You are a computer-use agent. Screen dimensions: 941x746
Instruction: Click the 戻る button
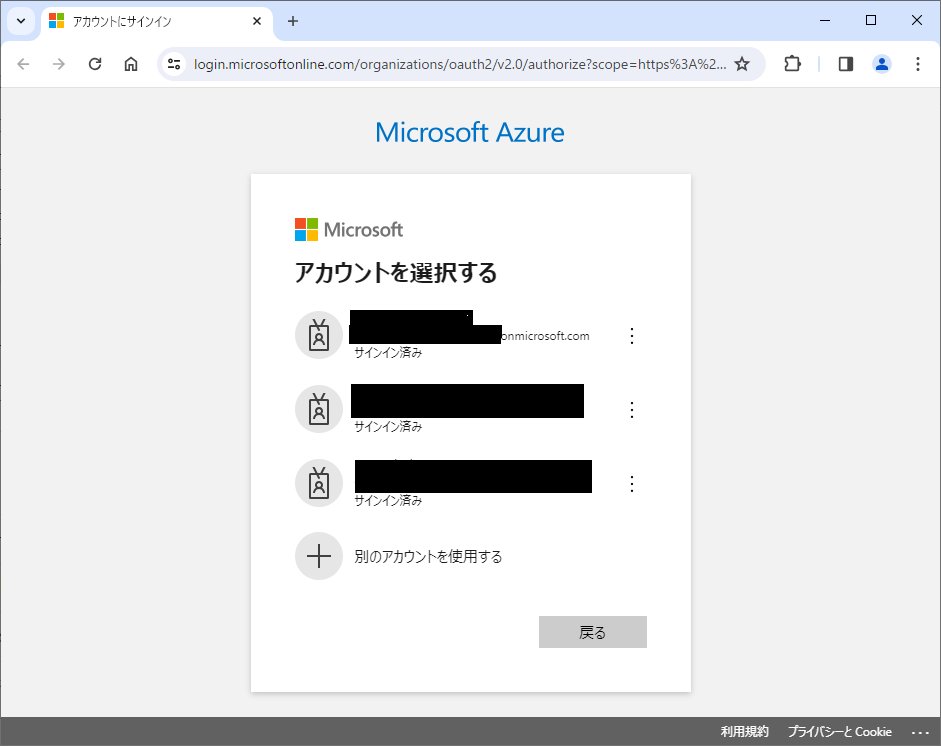[593, 632]
